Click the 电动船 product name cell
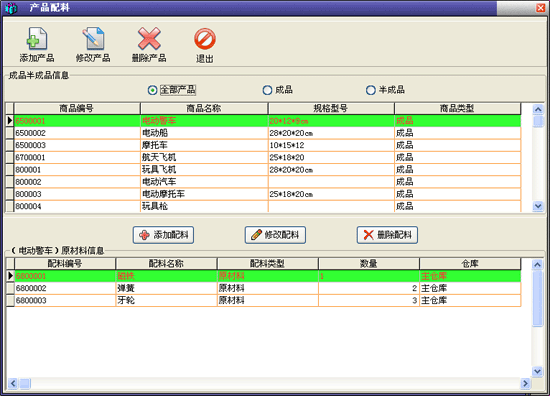Screen dimensions: 550x396 coord(204,133)
